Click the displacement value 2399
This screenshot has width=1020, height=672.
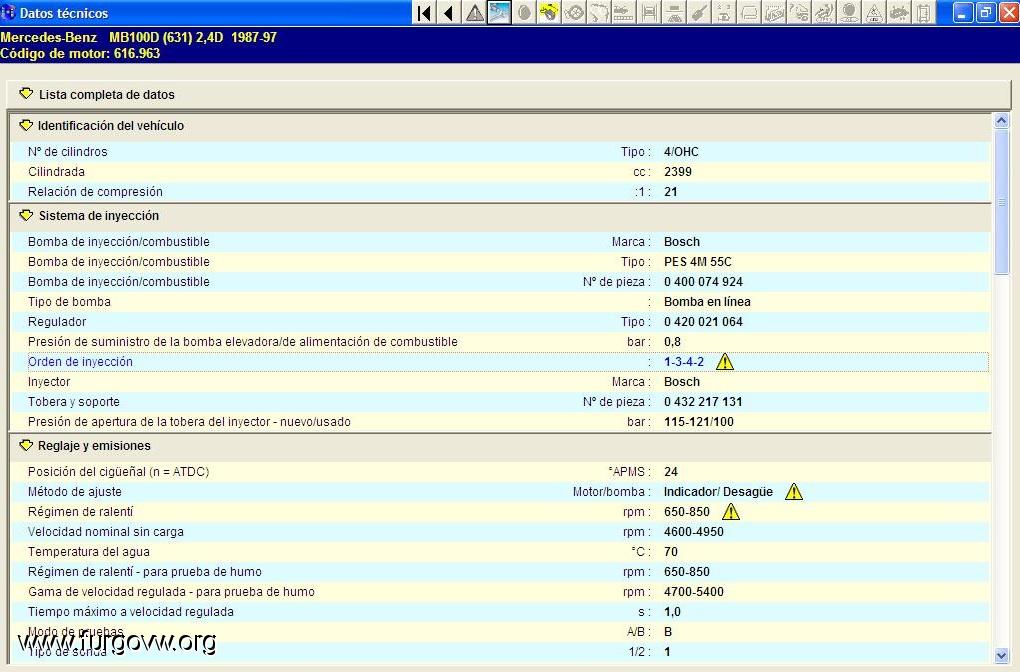(678, 172)
